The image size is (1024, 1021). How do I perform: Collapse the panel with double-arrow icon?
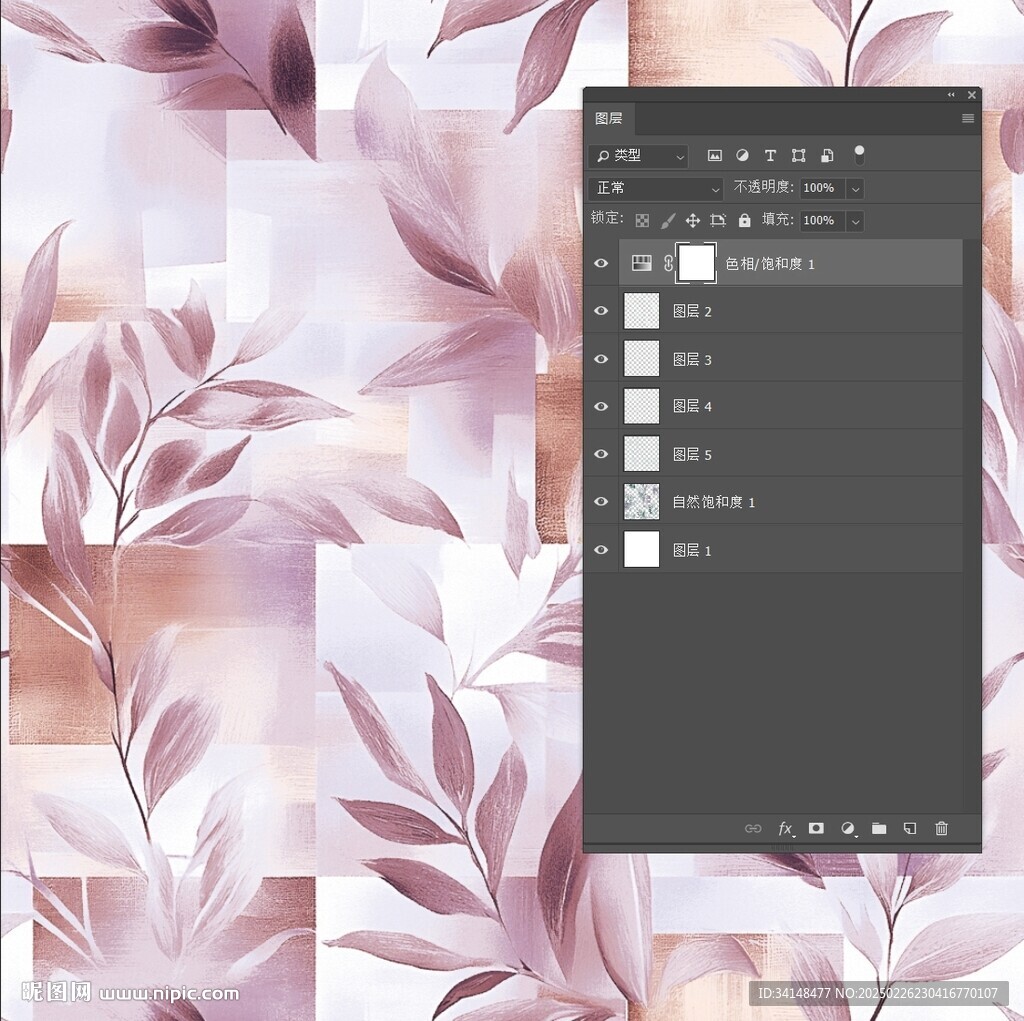point(951,95)
